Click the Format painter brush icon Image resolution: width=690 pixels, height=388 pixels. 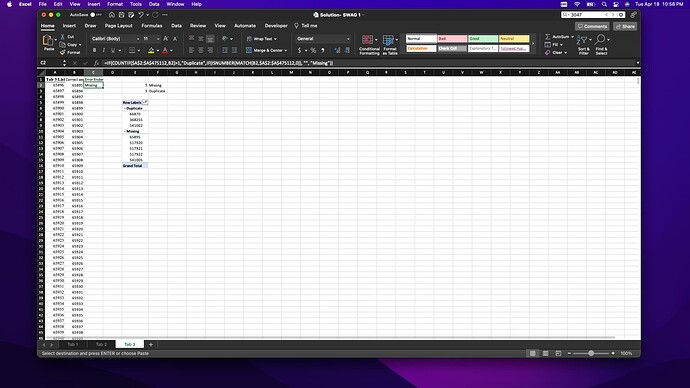click(x=62, y=52)
